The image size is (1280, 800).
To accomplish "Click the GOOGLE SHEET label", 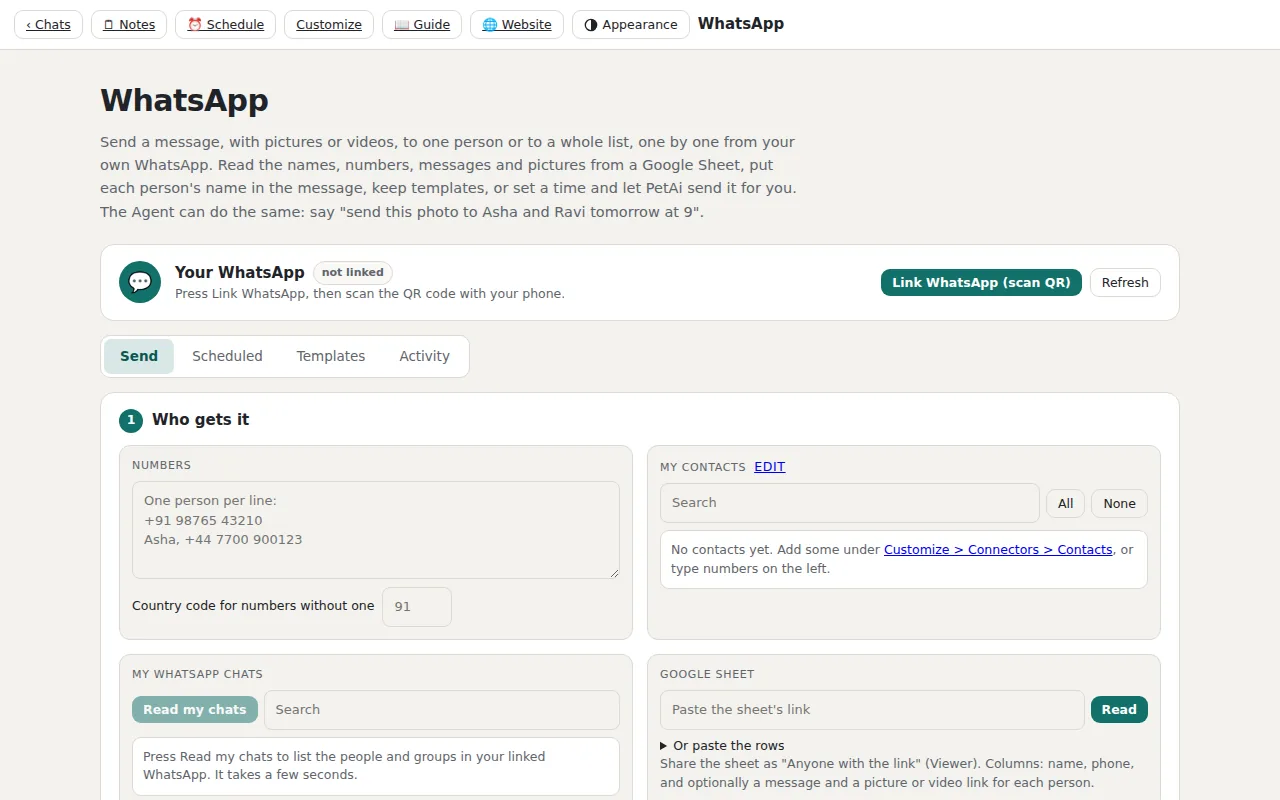I will tap(707, 674).
